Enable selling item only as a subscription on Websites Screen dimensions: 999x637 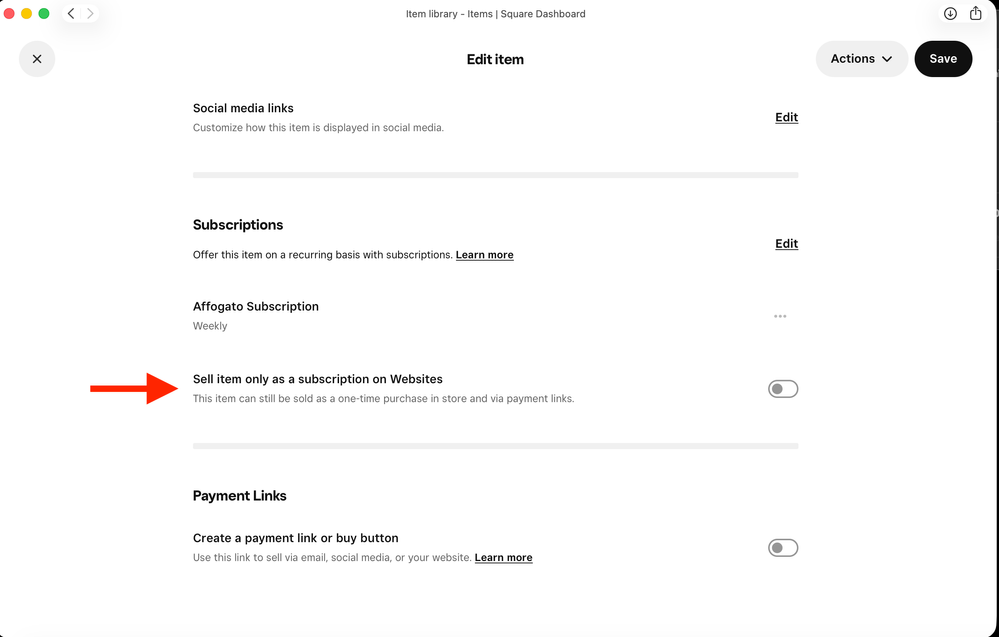coord(783,388)
